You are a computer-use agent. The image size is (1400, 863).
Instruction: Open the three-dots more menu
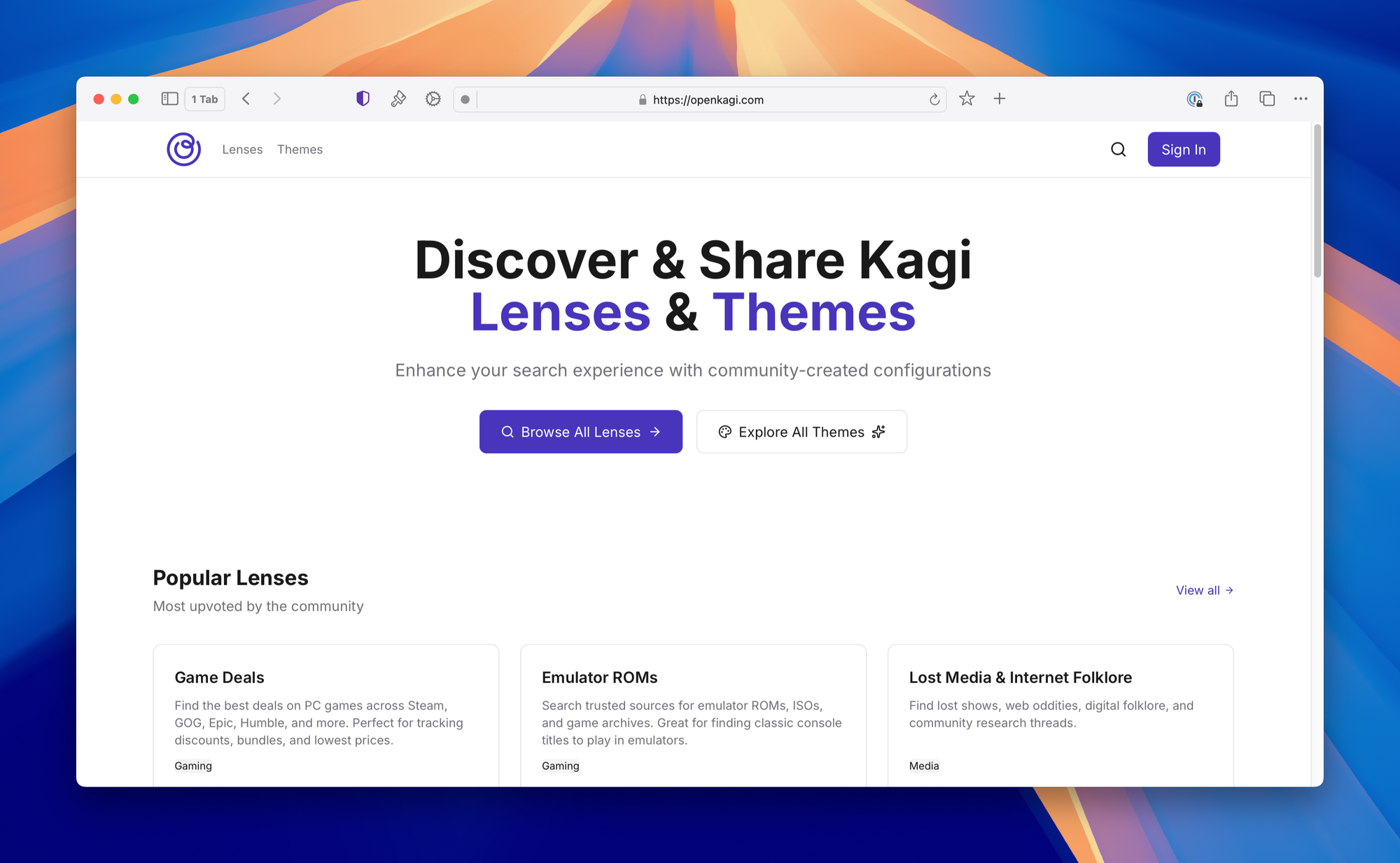(x=1301, y=99)
